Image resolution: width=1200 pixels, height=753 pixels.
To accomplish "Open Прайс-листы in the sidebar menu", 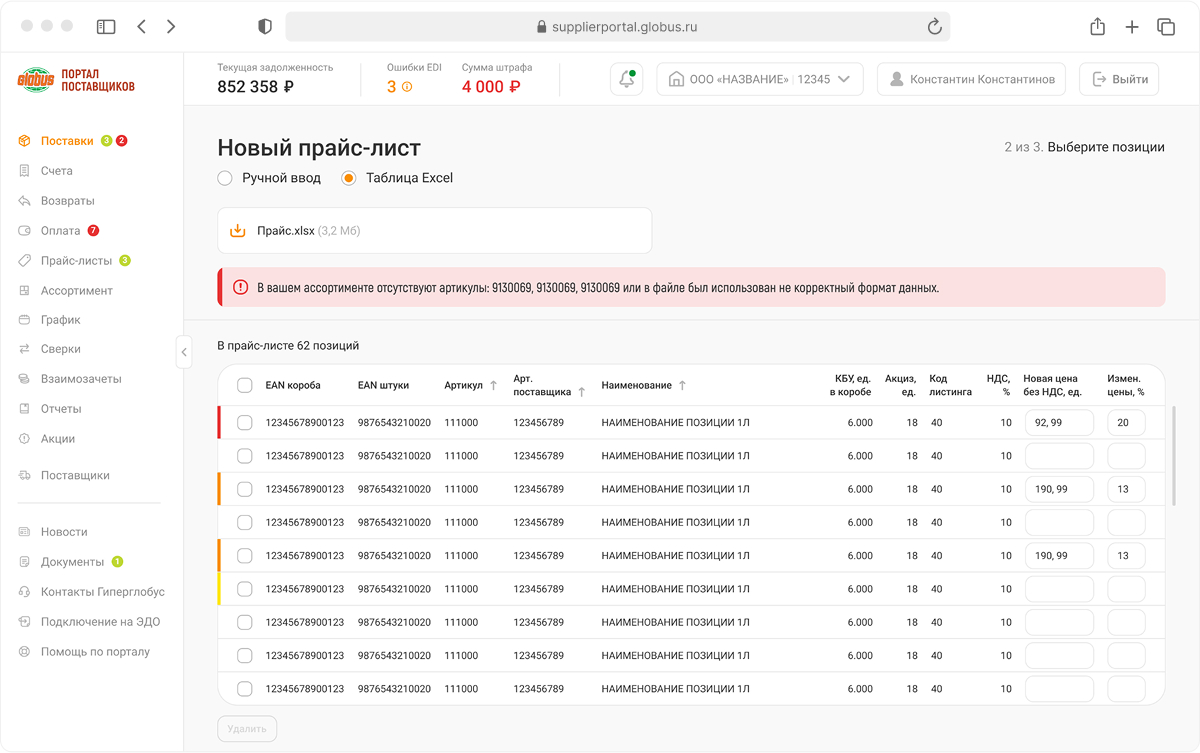I will click(75, 261).
